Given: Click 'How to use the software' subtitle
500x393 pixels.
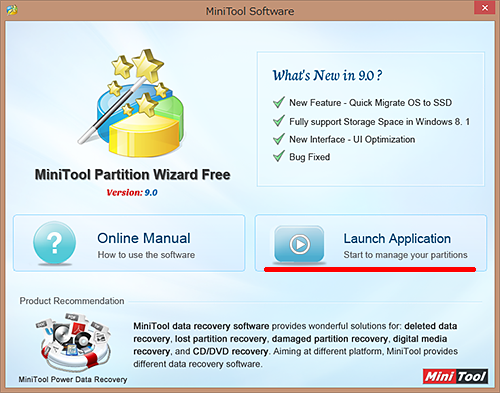Looking at the screenshot, I should pyautogui.click(x=146, y=255).
